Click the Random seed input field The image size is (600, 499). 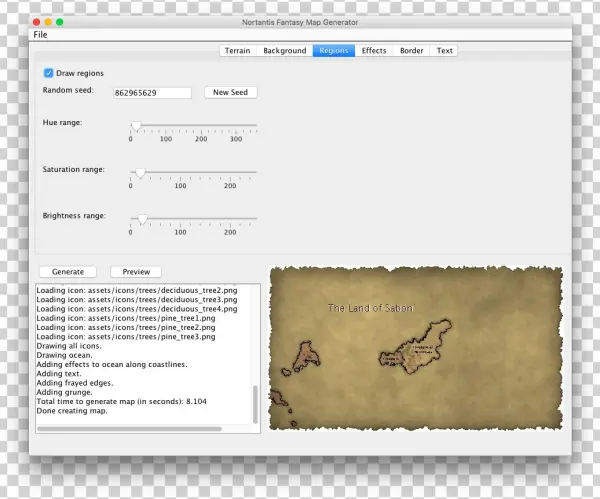click(x=152, y=93)
